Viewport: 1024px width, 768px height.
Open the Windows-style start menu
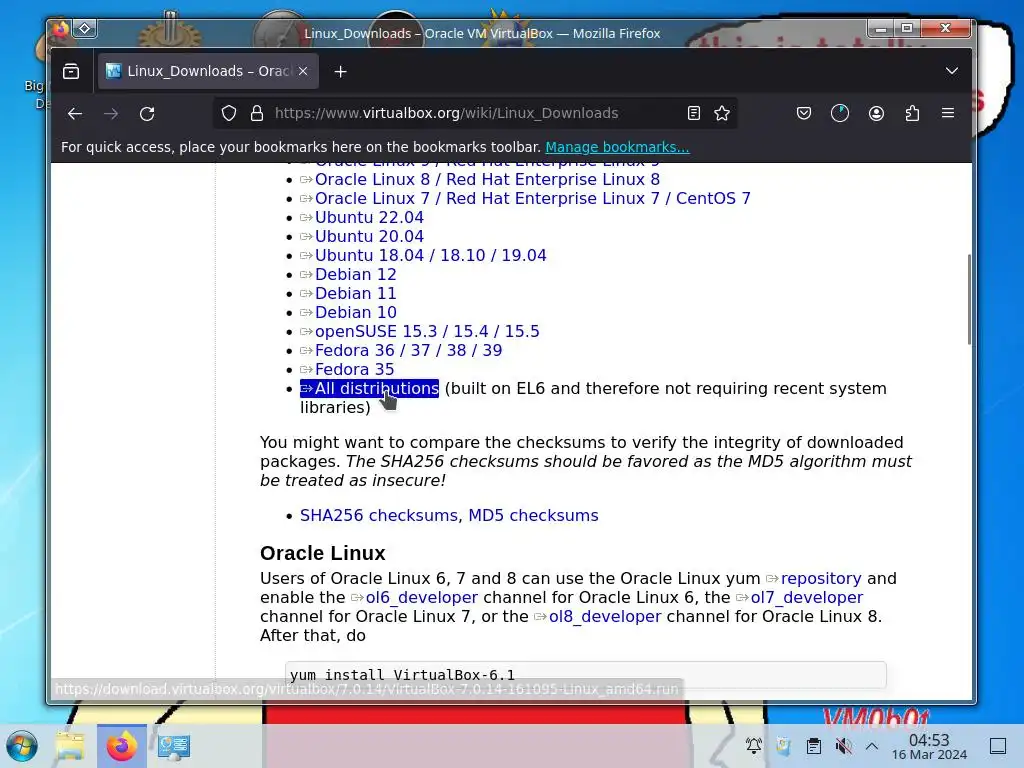(x=22, y=746)
